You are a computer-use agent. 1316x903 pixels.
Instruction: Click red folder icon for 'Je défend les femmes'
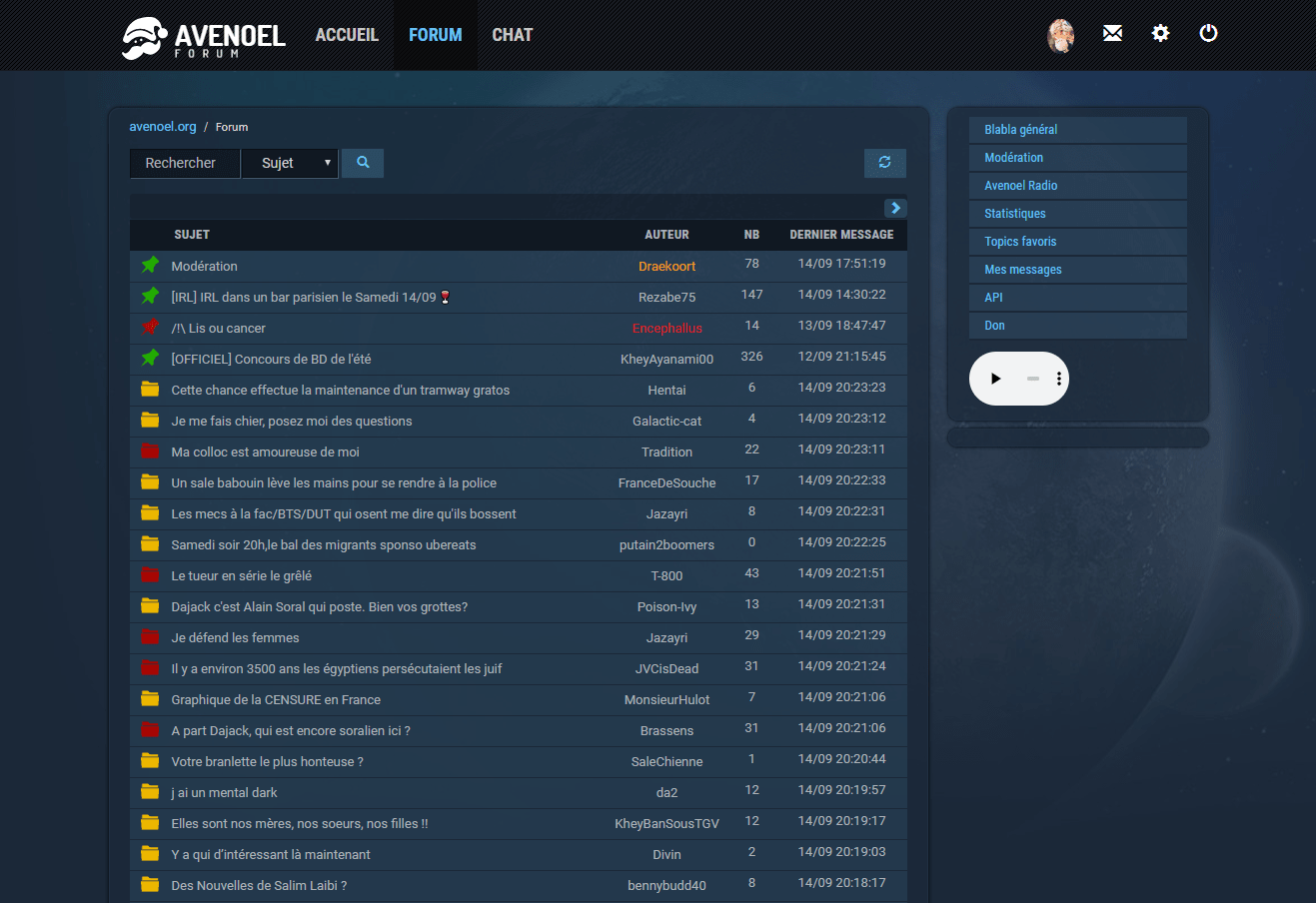click(150, 637)
